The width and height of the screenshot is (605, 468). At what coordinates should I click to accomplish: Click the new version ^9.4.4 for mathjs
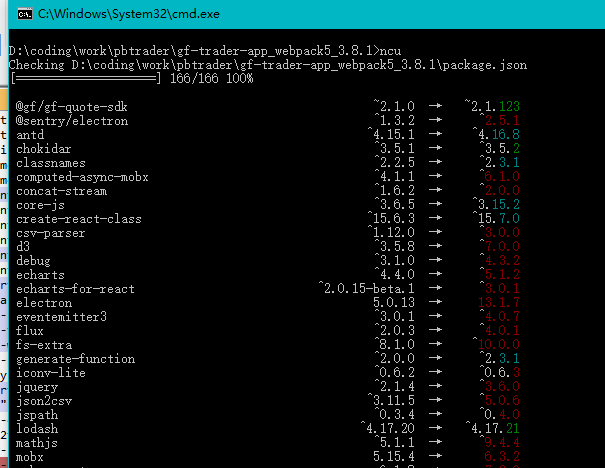pyautogui.click(x=500, y=442)
